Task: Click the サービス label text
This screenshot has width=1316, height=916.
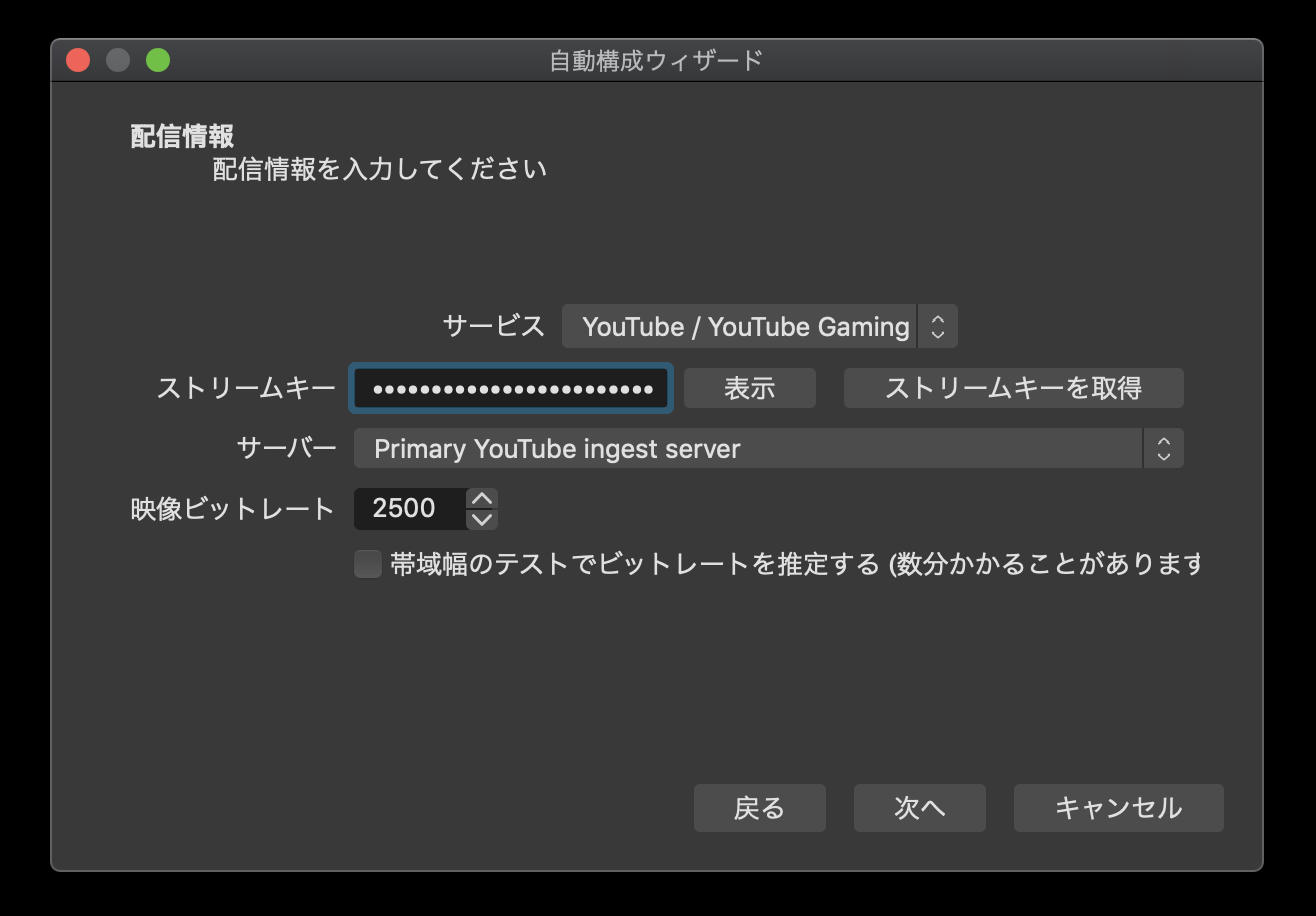Action: (494, 326)
